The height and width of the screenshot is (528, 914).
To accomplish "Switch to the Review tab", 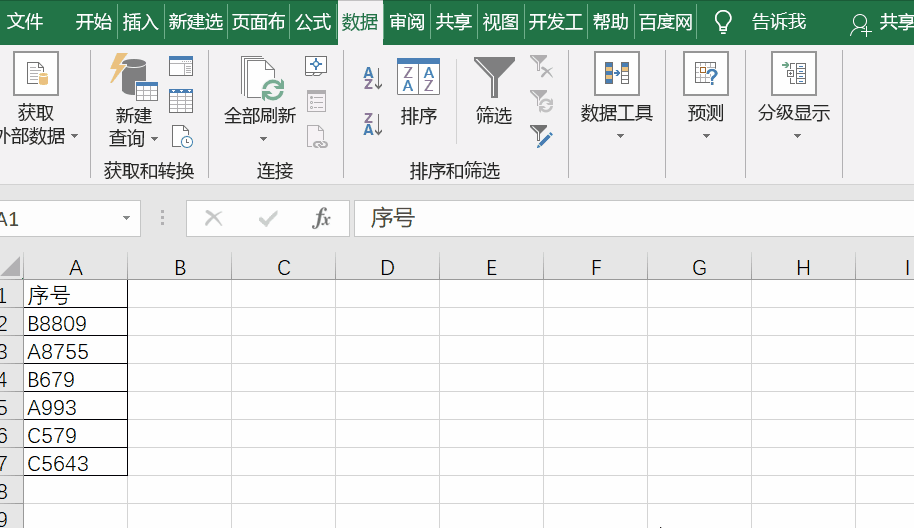I will tap(407, 22).
